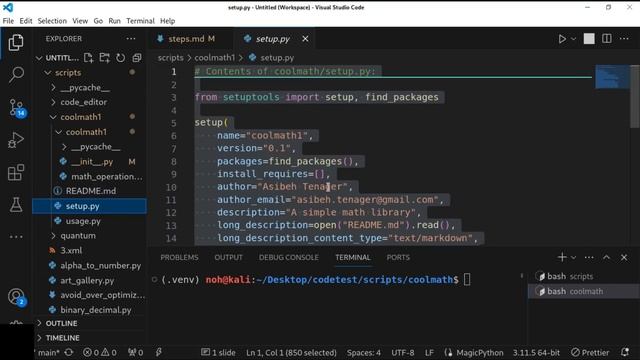
Task: Open Source Control view with 14 badge
Action: [x=17, y=108]
